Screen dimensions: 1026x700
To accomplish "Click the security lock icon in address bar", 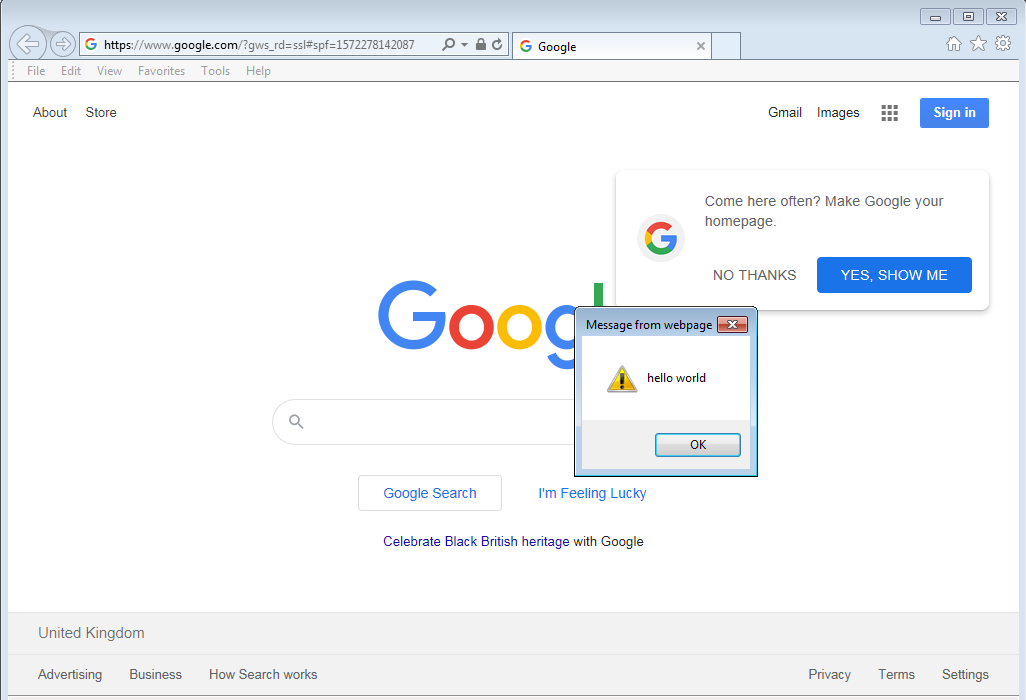I will click(481, 45).
